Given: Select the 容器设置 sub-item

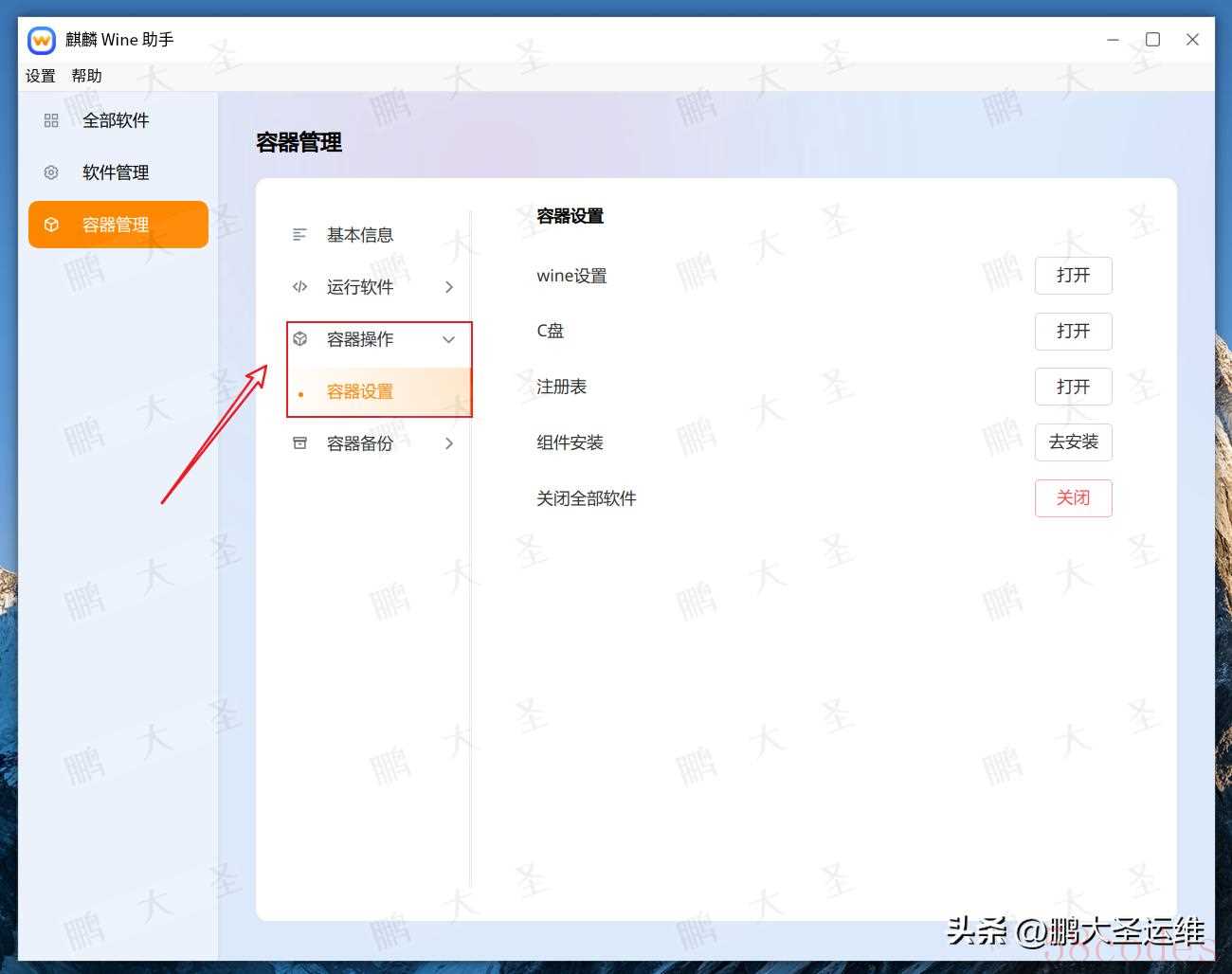Looking at the screenshot, I should click(x=379, y=391).
